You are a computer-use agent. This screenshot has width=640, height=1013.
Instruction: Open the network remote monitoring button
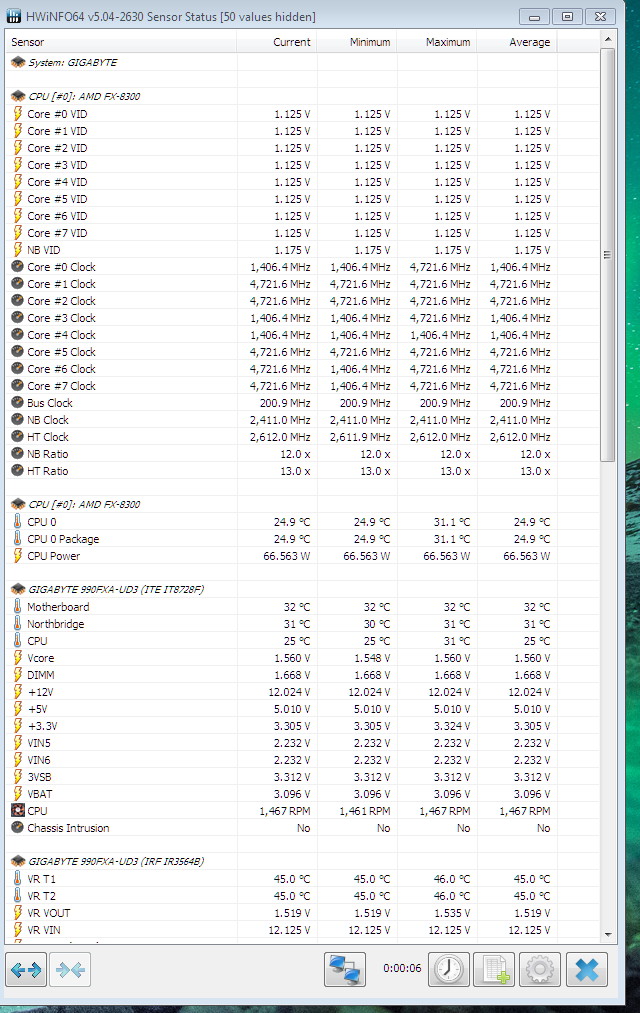(345, 969)
